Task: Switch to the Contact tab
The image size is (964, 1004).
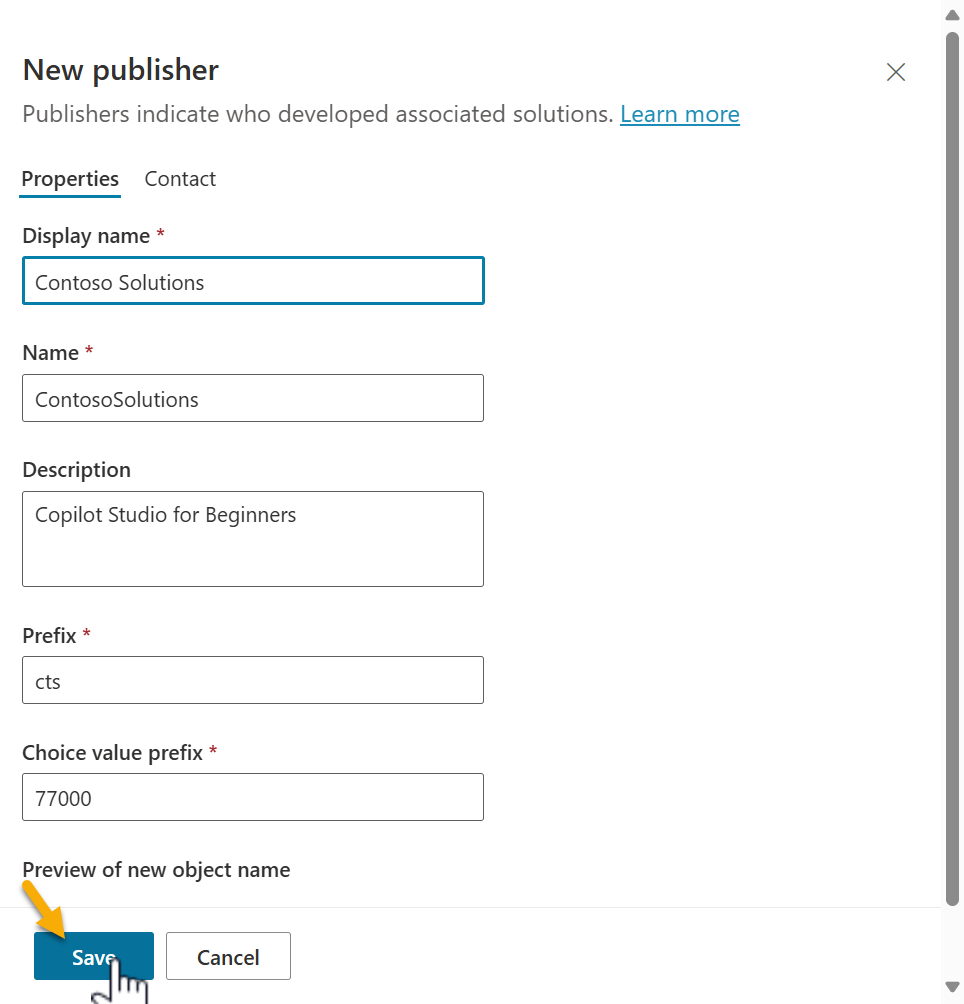Action: pos(180,179)
